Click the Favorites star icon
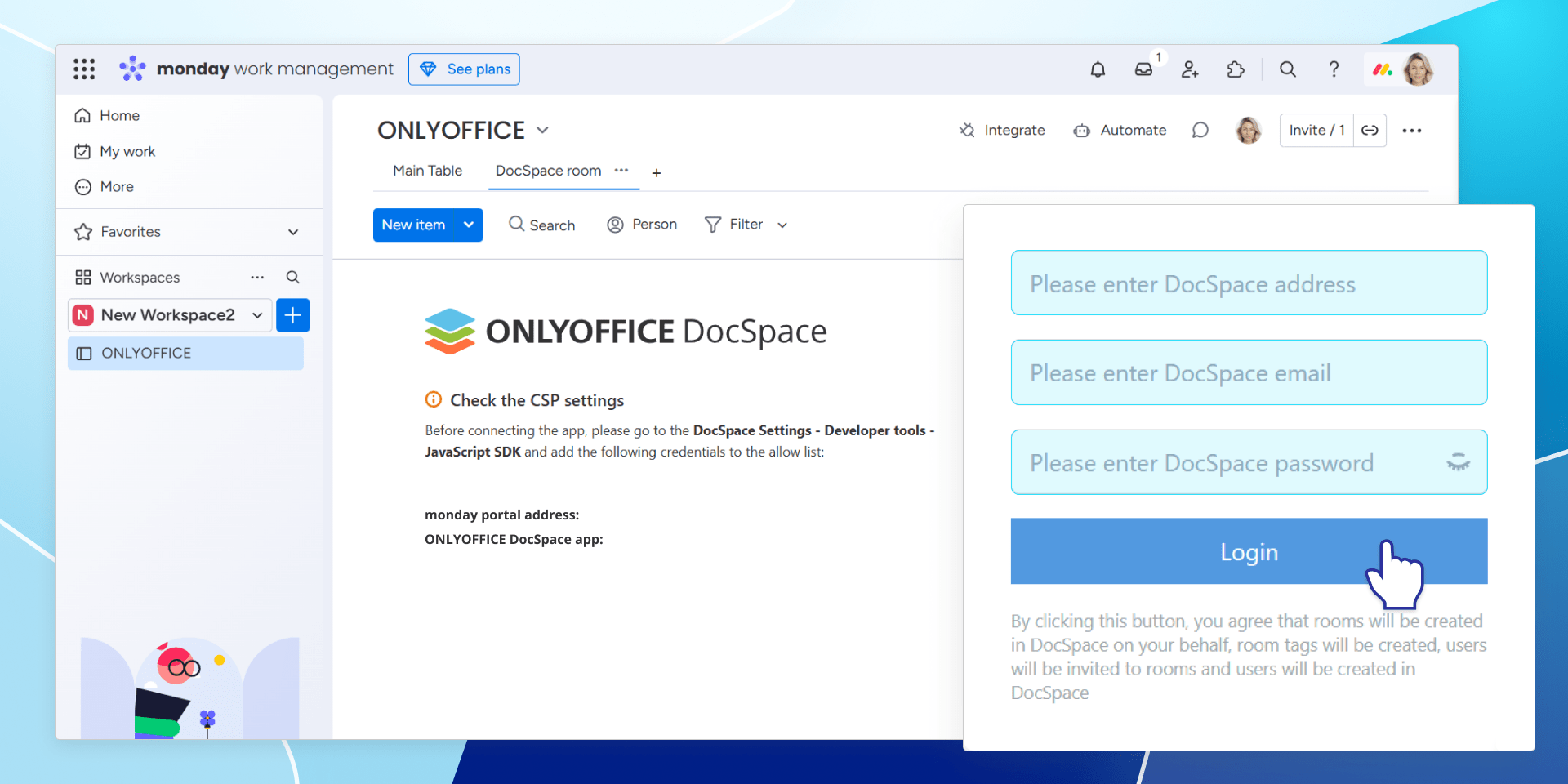Screen dimensions: 1568x784 [83, 232]
